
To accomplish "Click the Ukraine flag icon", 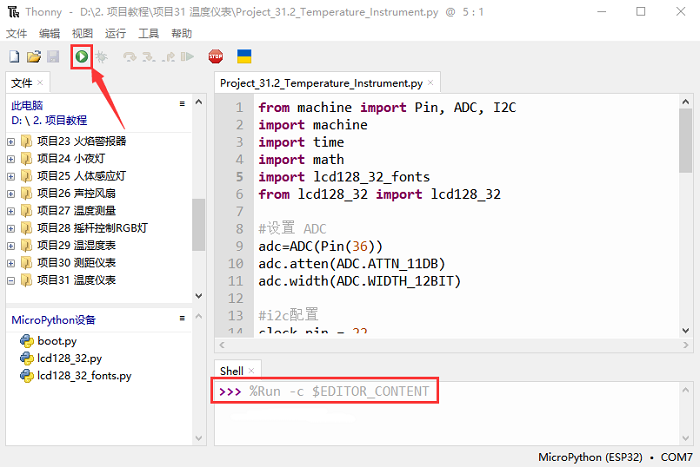I will click(x=243, y=56).
